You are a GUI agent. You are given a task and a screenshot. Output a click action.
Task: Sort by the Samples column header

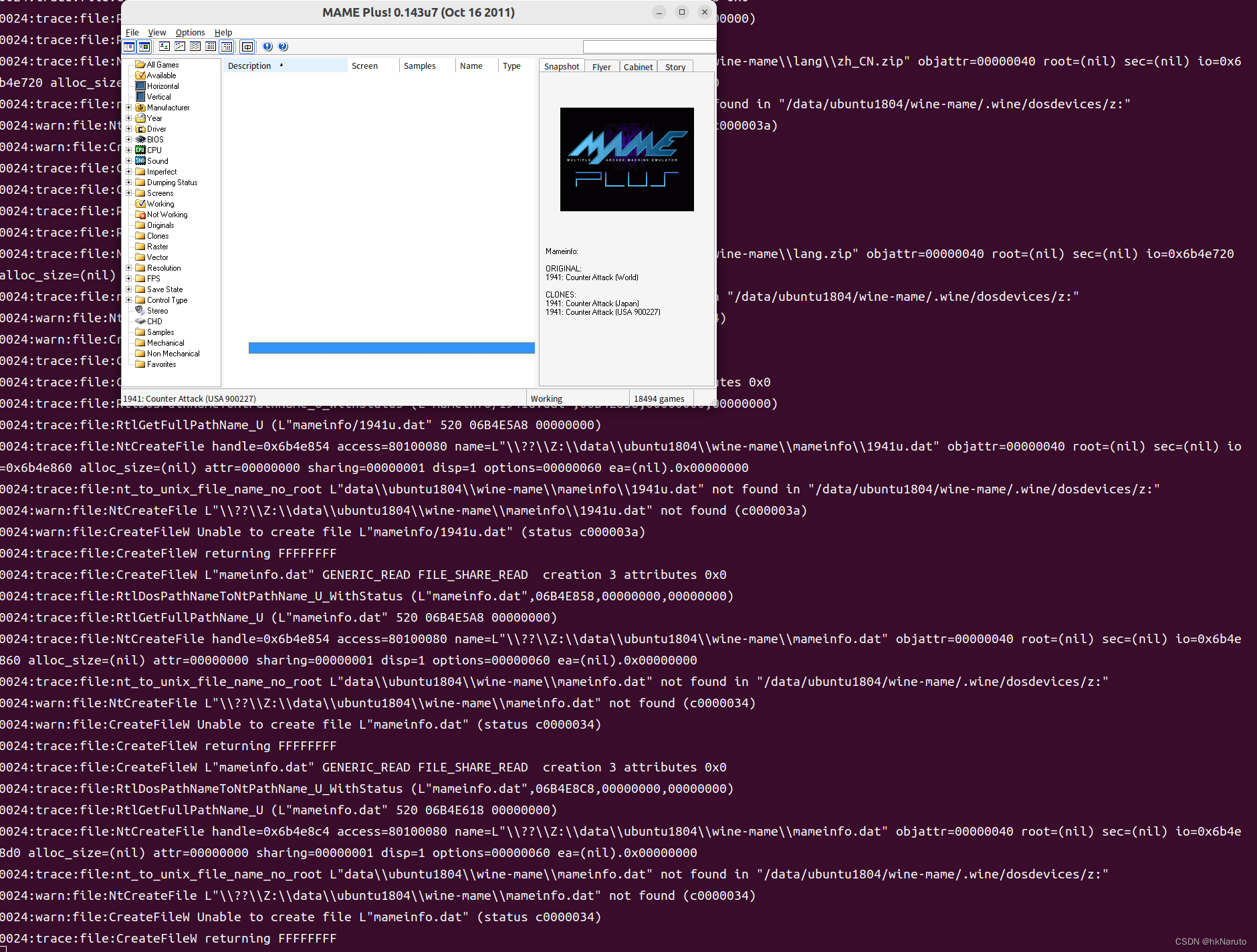coord(428,66)
